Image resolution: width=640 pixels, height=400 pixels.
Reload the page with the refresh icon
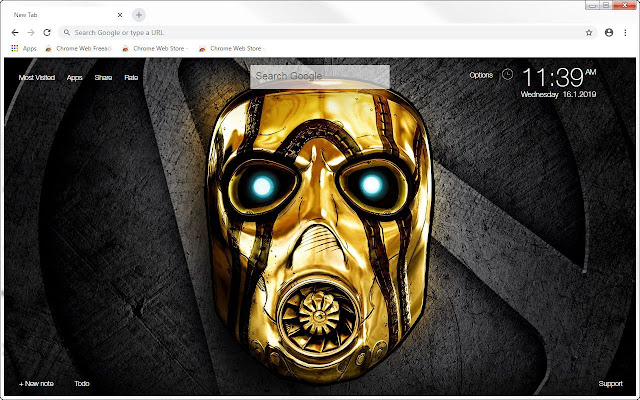(x=47, y=33)
